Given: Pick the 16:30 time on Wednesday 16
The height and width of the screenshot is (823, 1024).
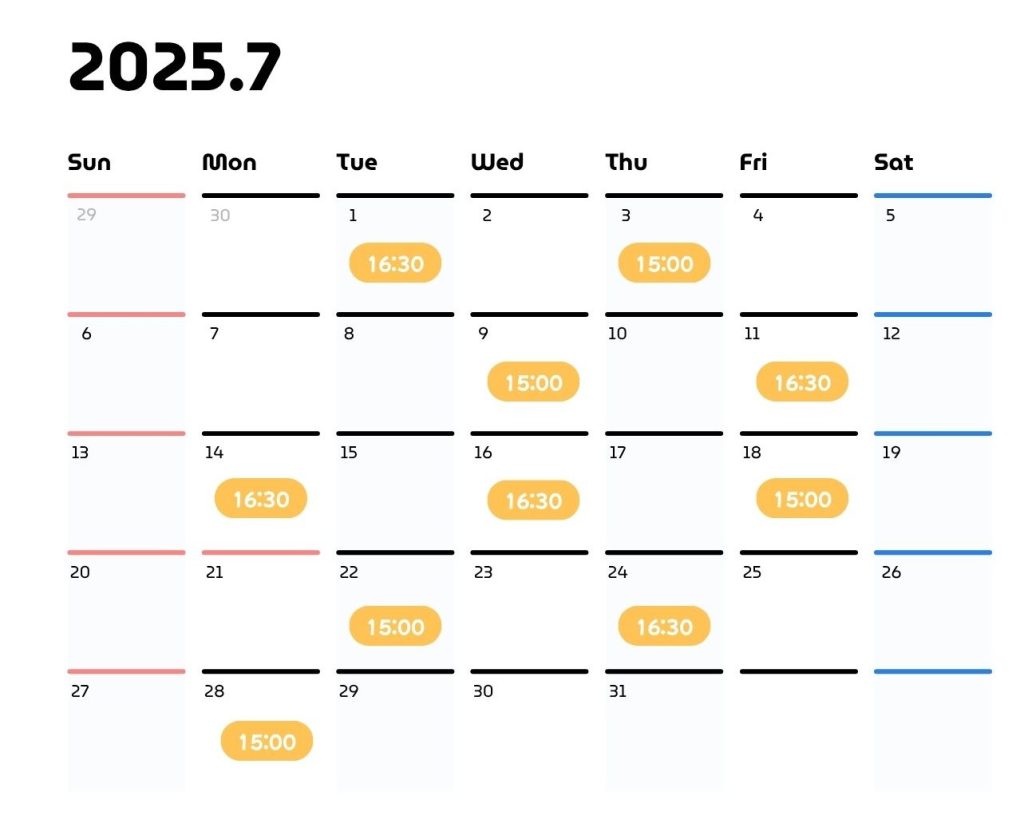Looking at the screenshot, I should pyautogui.click(x=533, y=500).
